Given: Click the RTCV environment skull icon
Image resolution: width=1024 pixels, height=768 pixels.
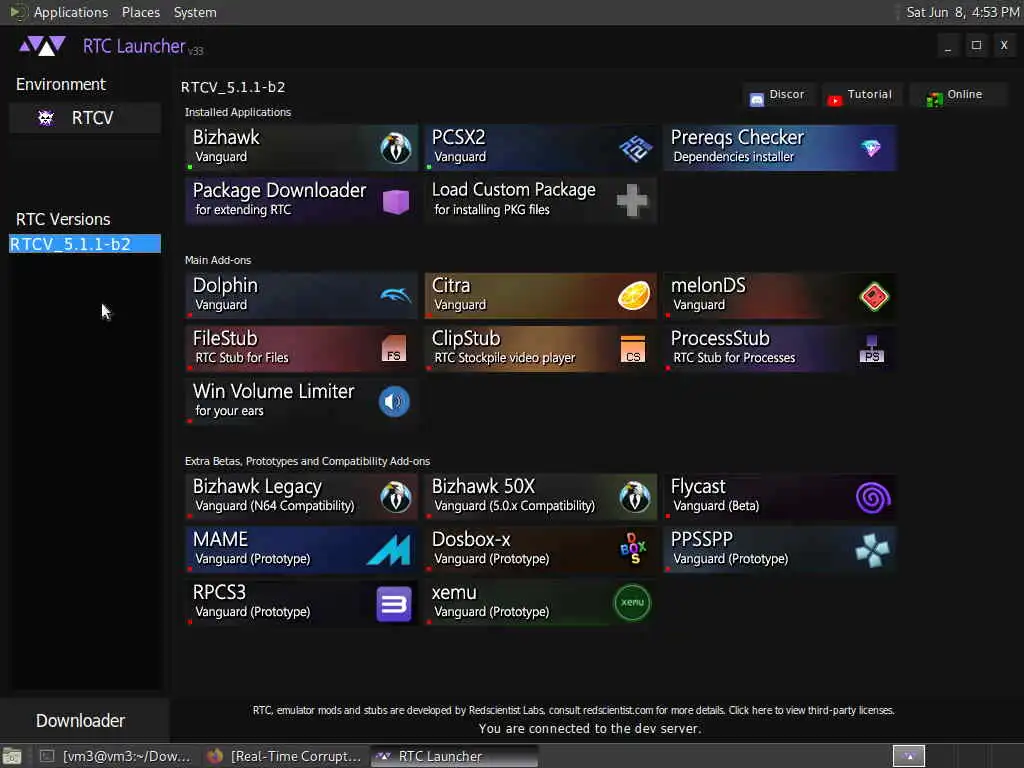Looking at the screenshot, I should click(46, 118).
